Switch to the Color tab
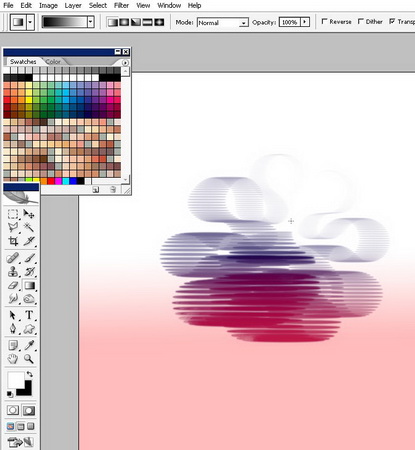The image size is (415, 450). (x=53, y=62)
